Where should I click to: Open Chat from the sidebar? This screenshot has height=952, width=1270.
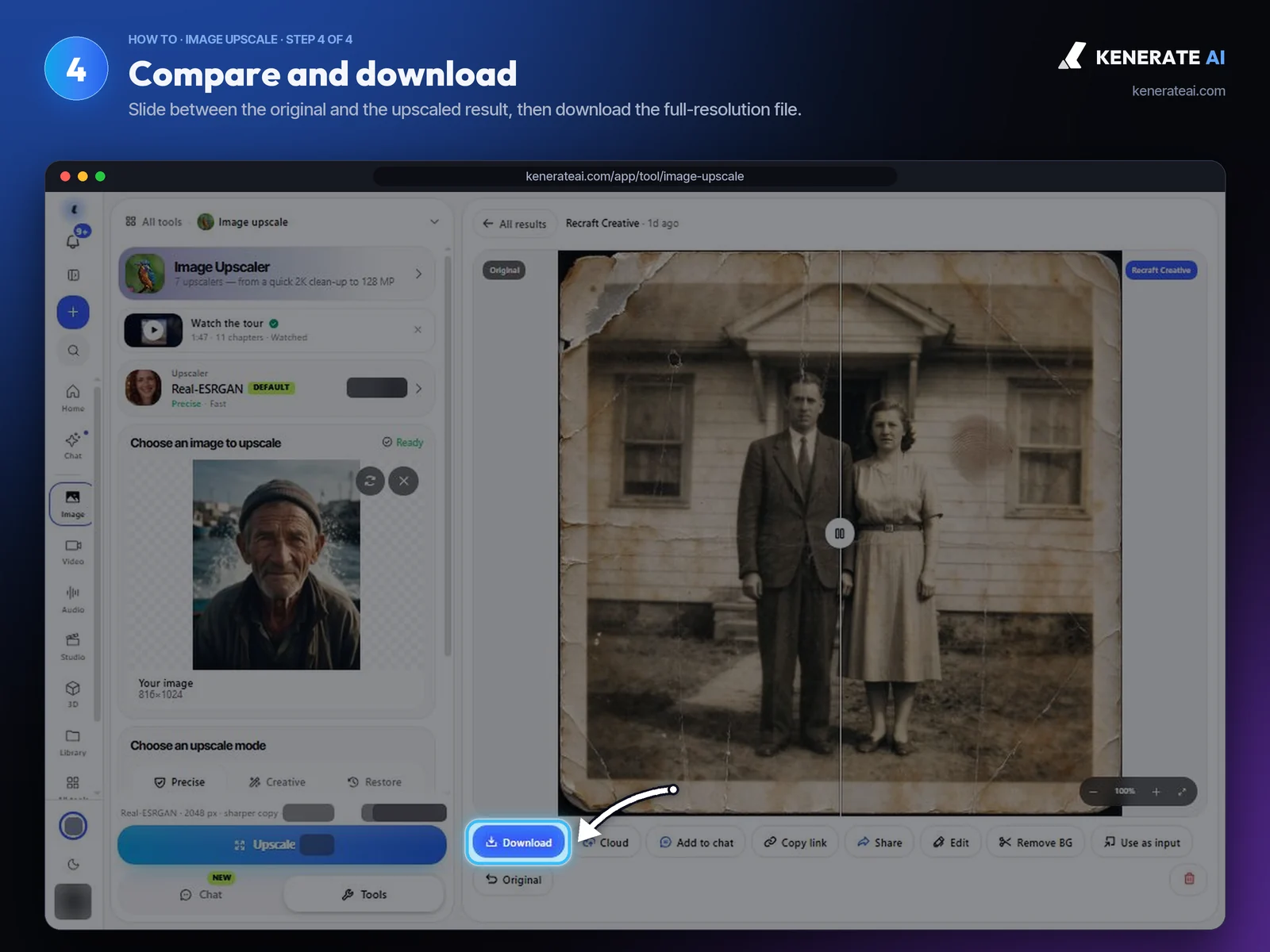pos(73,445)
